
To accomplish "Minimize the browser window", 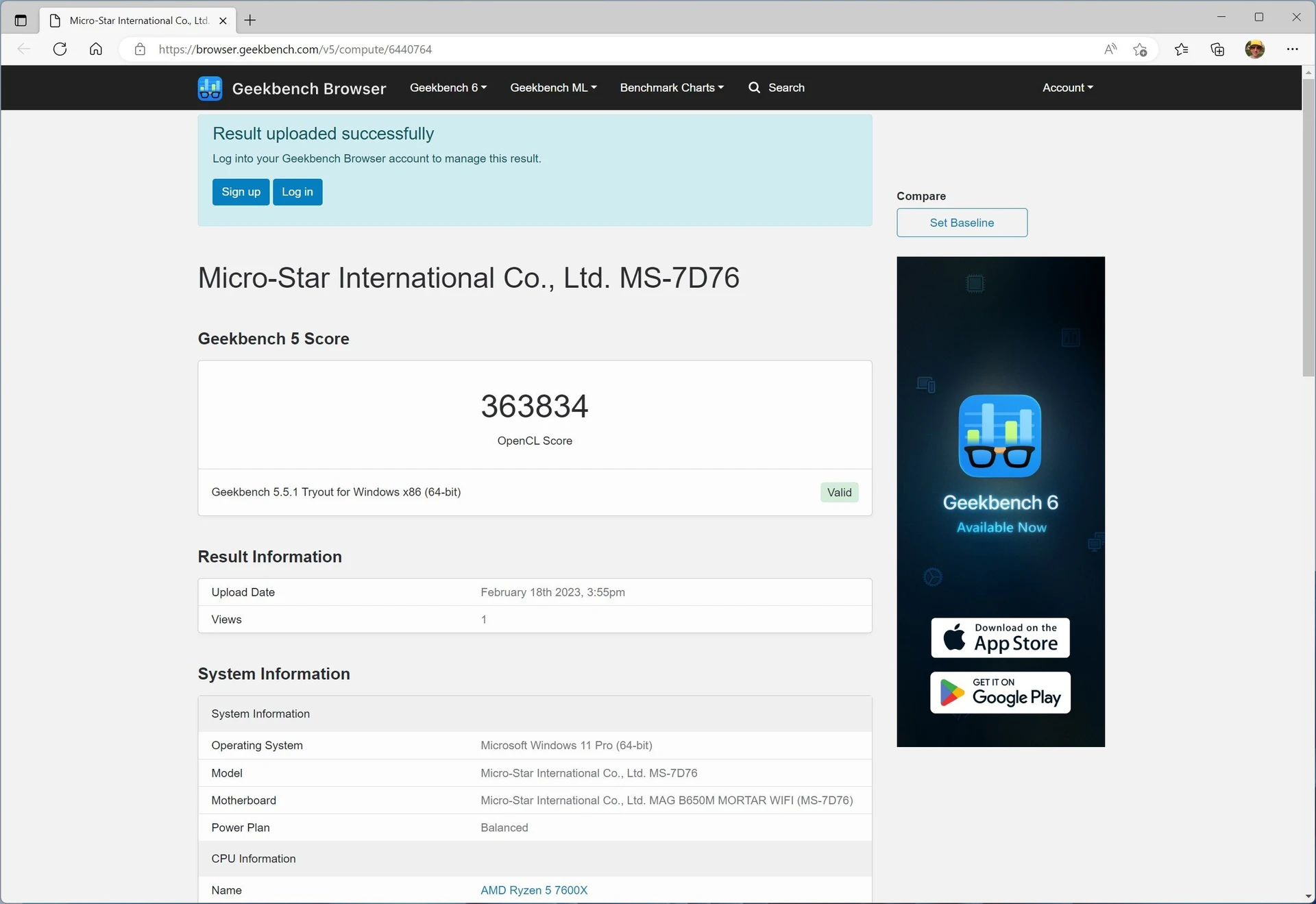I will click(x=1221, y=17).
